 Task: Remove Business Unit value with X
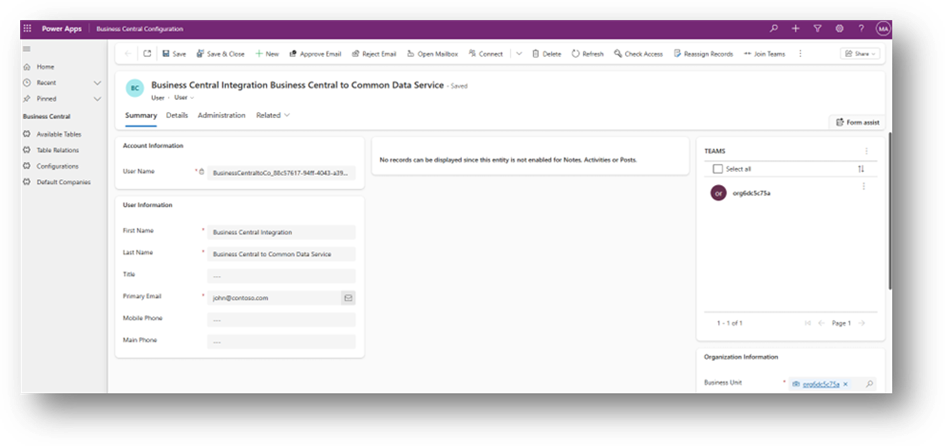[x=846, y=384]
